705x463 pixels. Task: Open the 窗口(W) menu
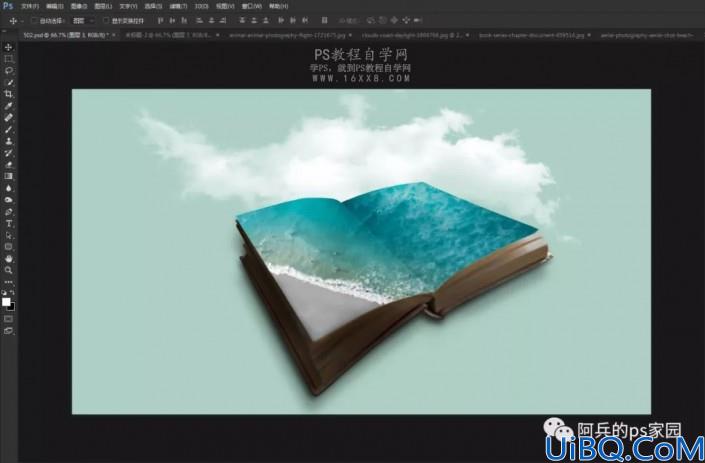pyautogui.click(x=252, y=6)
